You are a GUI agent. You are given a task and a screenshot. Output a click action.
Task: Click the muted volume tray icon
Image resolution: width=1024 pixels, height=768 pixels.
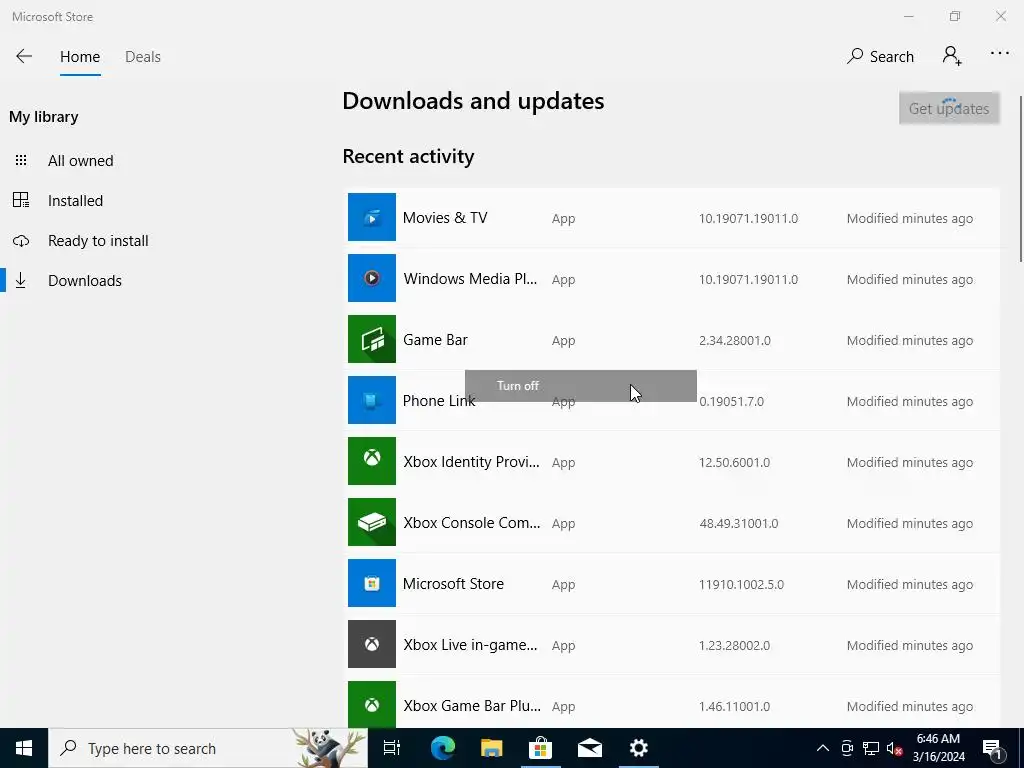point(894,748)
